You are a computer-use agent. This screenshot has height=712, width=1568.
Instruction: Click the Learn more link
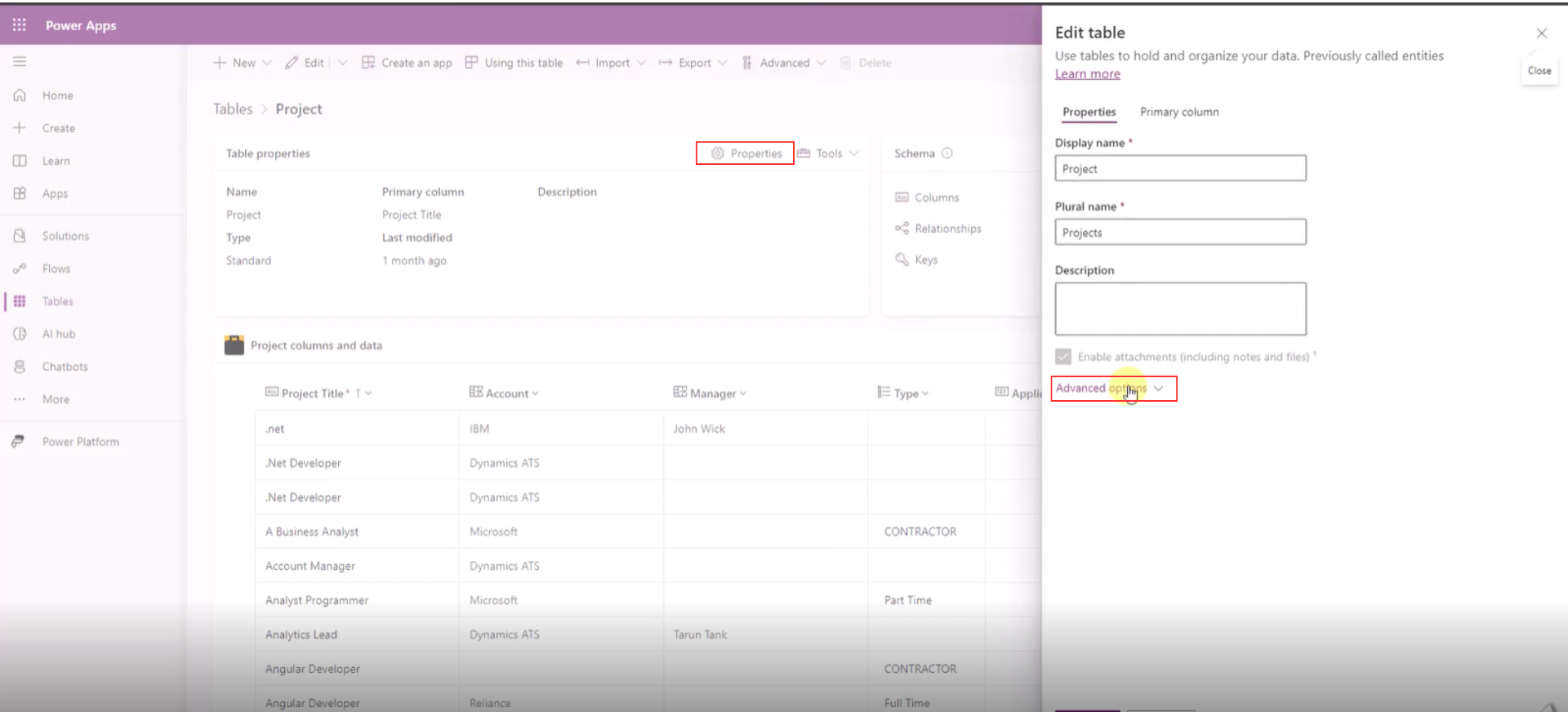click(x=1087, y=73)
